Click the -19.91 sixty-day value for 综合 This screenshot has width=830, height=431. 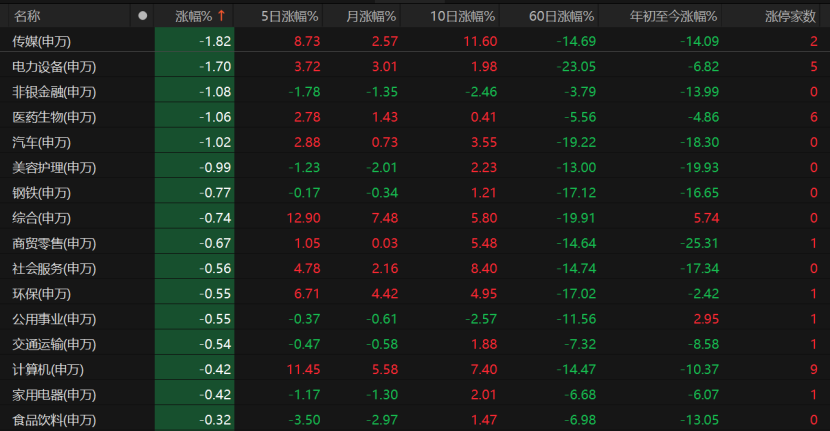(x=576, y=218)
